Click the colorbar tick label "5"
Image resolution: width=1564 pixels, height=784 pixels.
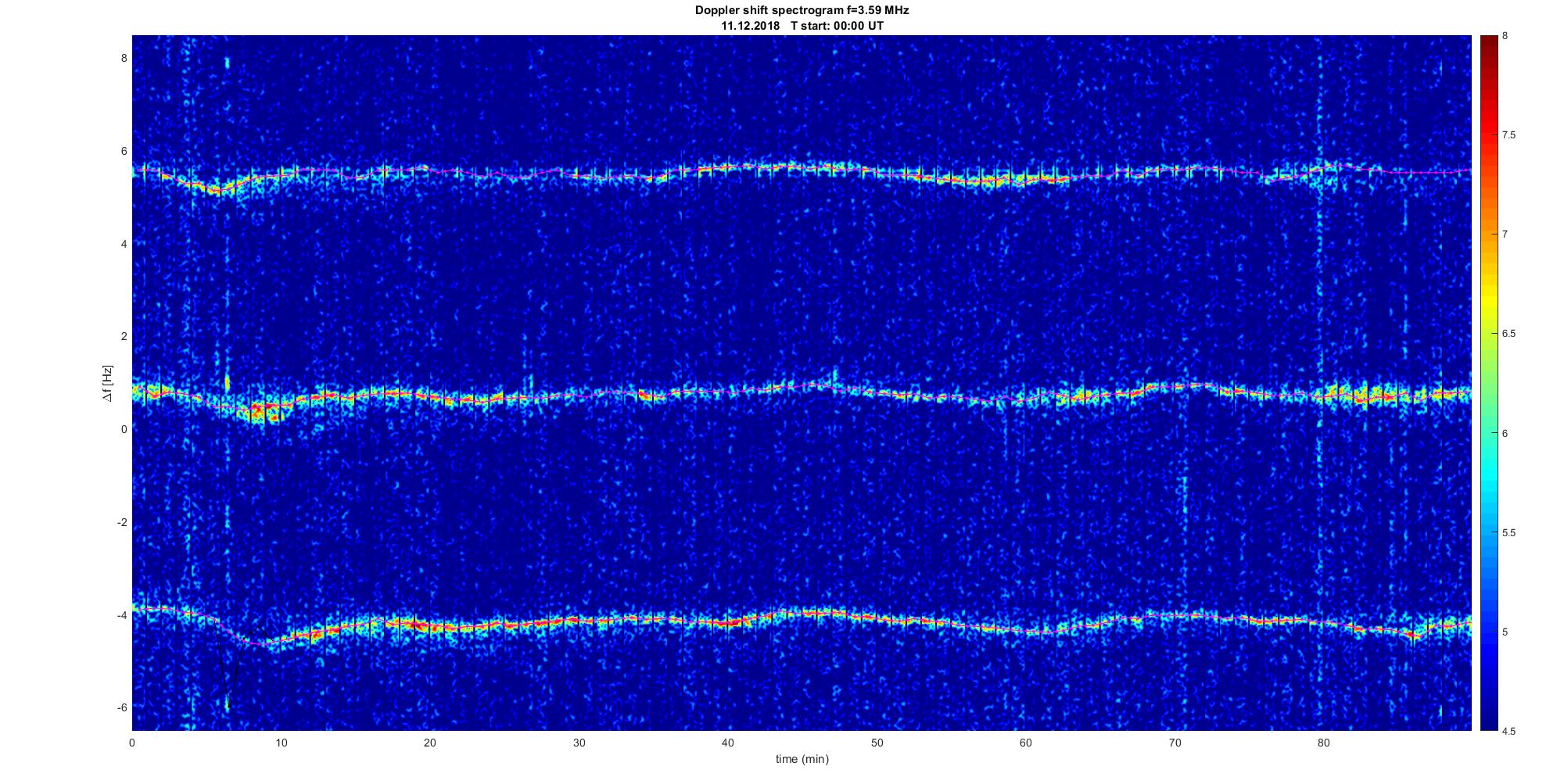click(1505, 632)
